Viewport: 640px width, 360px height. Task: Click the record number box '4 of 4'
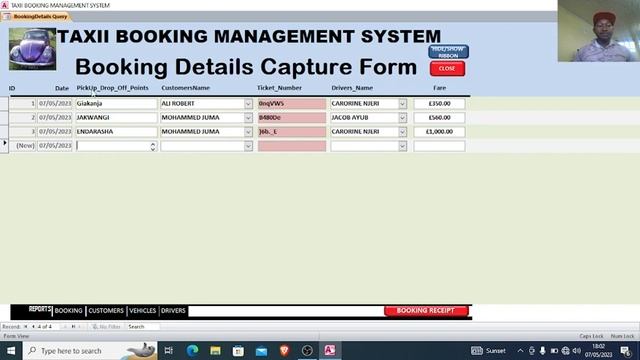click(x=47, y=327)
